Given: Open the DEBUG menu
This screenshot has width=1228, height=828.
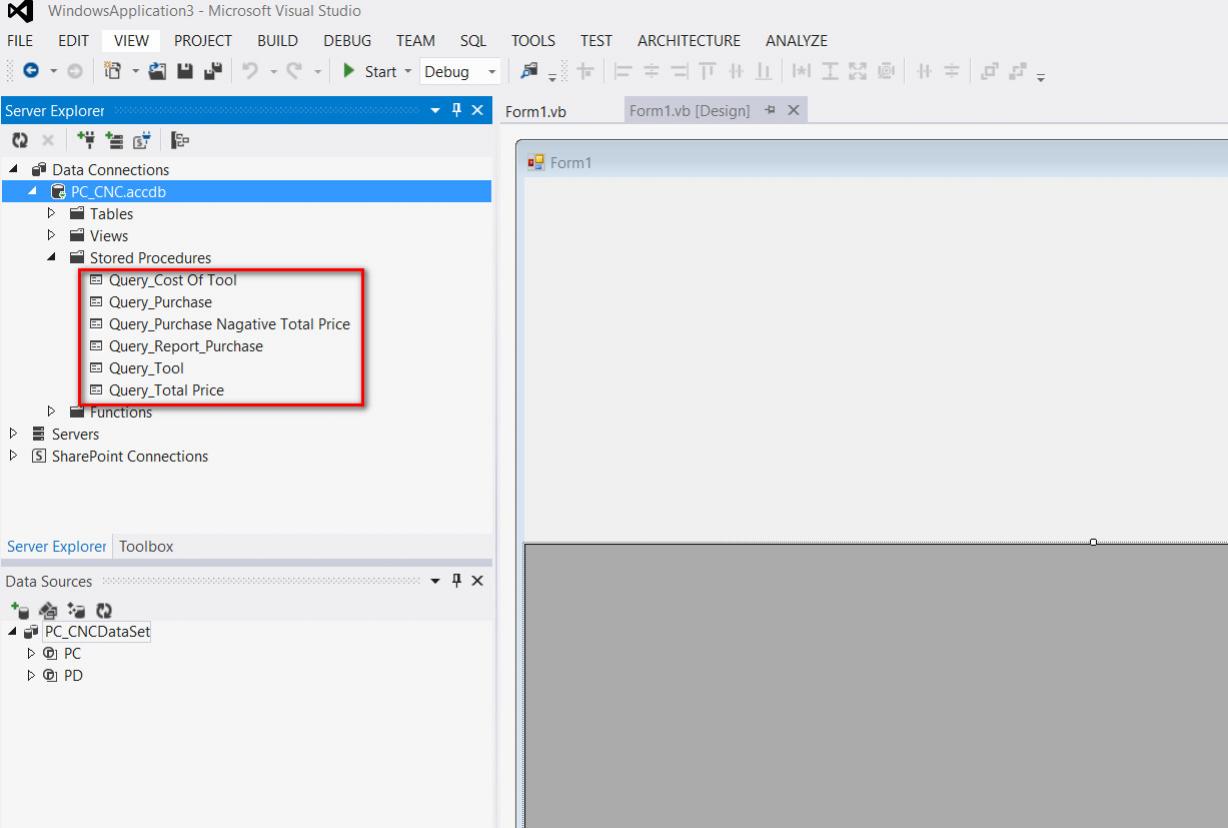Looking at the screenshot, I should coord(347,41).
